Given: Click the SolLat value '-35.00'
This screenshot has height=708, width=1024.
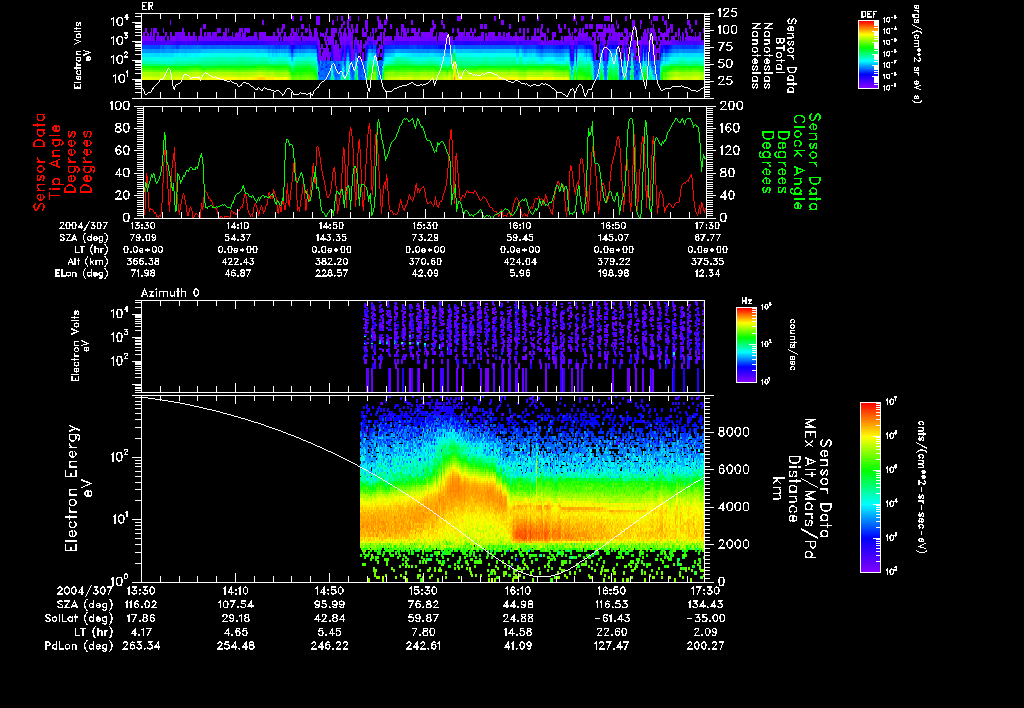Looking at the screenshot, I should tap(705, 619).
